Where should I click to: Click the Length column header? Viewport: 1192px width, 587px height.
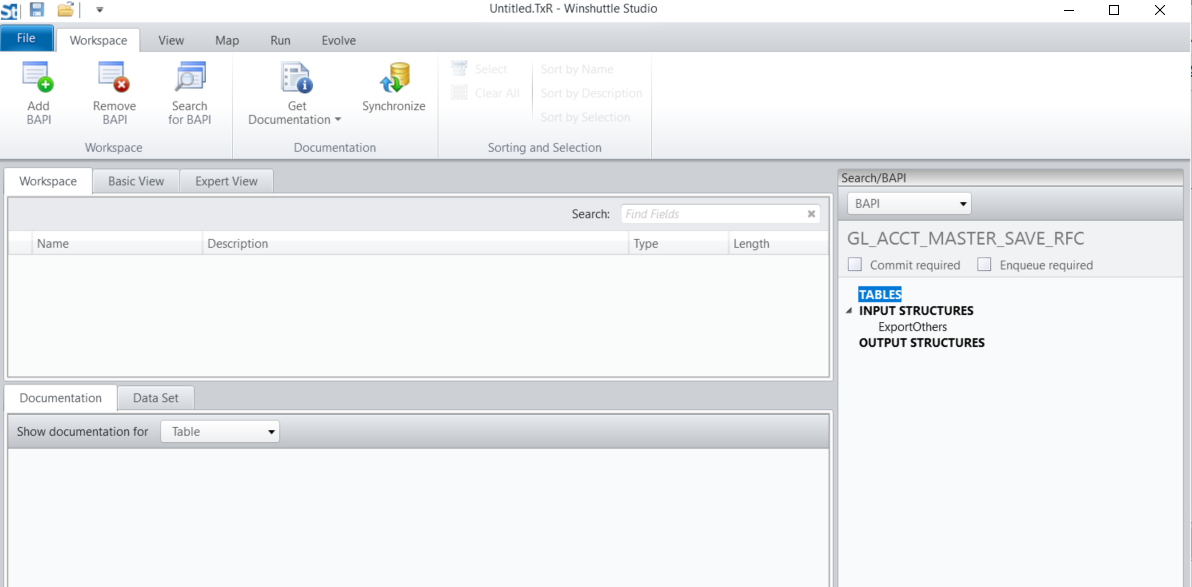tap(778, 243)
